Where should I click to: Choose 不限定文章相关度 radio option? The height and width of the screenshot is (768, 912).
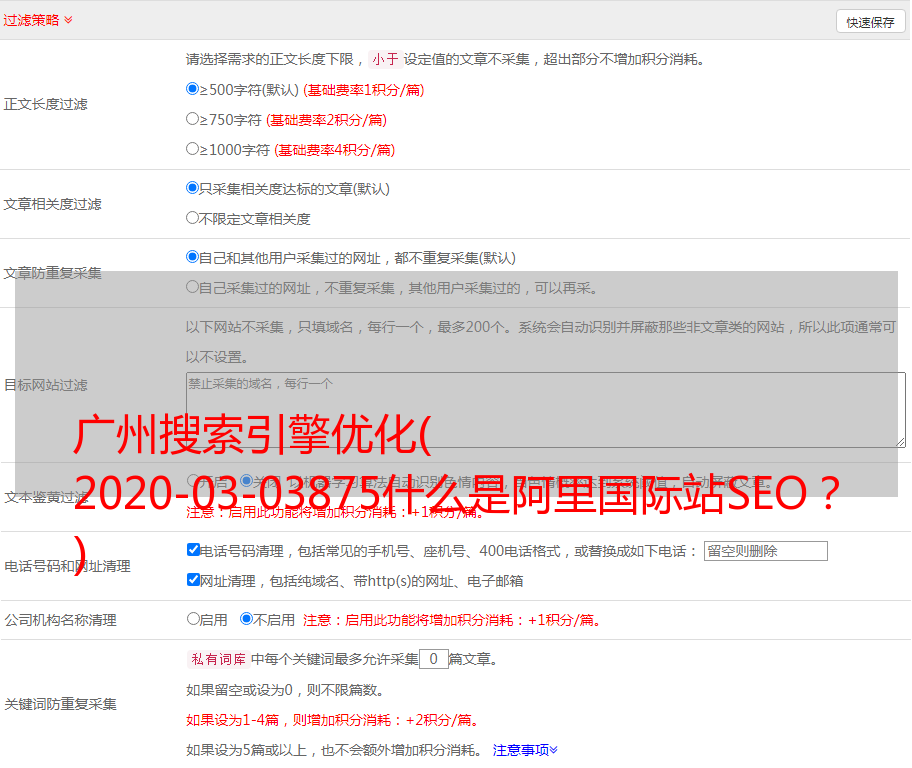(x=193, y=218)
